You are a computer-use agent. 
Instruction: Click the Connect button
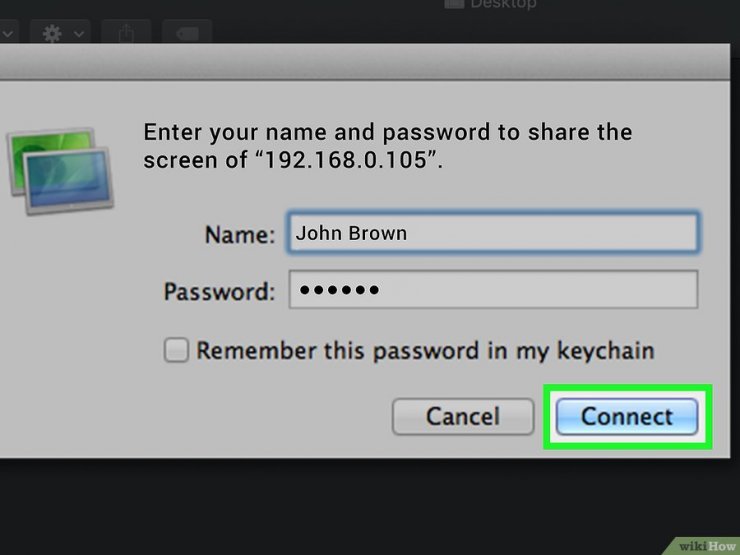[x=626, y=416]
